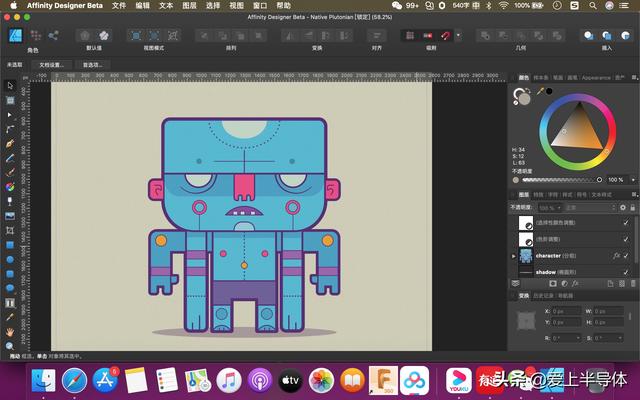This screenshot has width=640, height=400.
Task: Add adjustment layer from Layers panel footer
Action: coord(564,283)
